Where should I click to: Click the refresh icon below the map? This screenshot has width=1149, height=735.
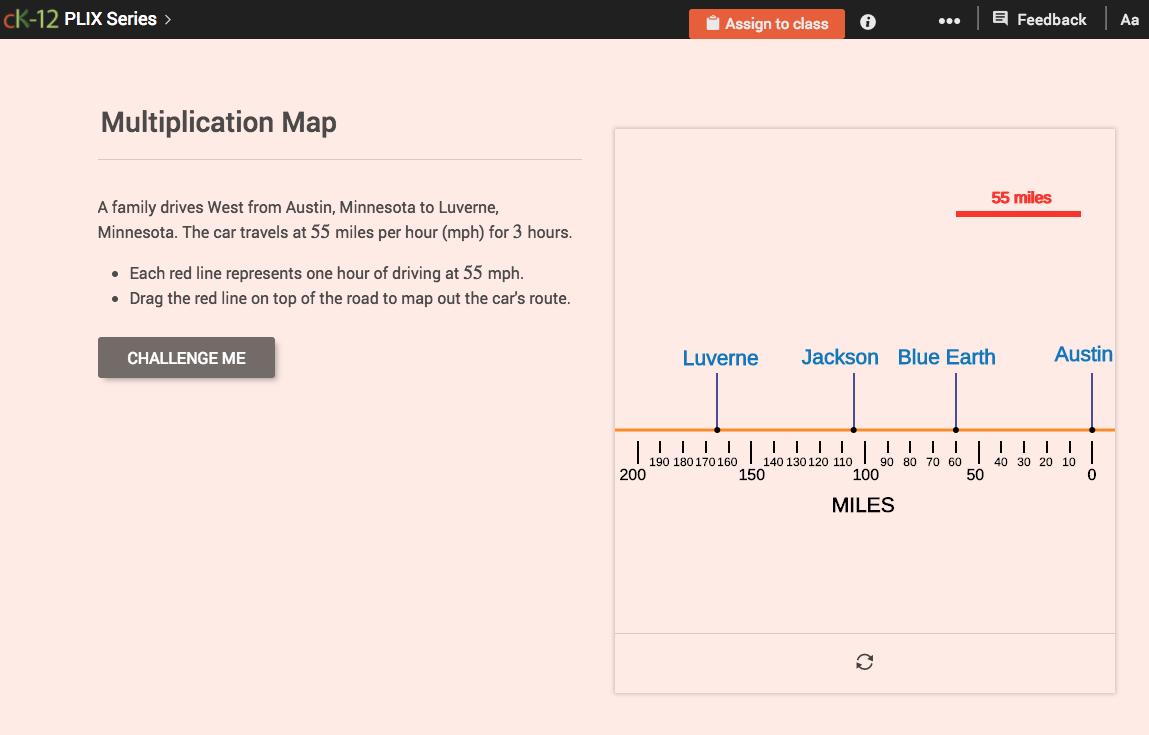pyautogui.click(x=864, y=661)
